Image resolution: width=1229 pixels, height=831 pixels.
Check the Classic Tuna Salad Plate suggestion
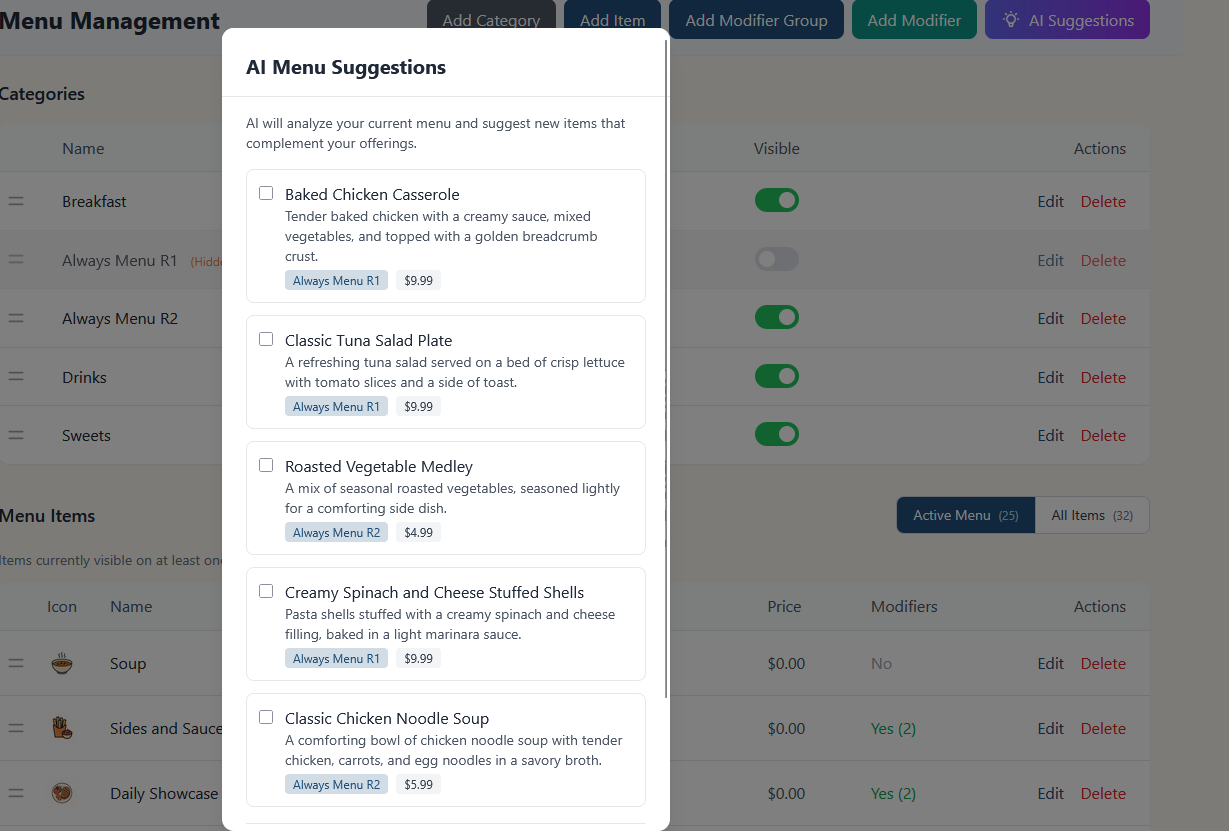[x=266, y=338]
